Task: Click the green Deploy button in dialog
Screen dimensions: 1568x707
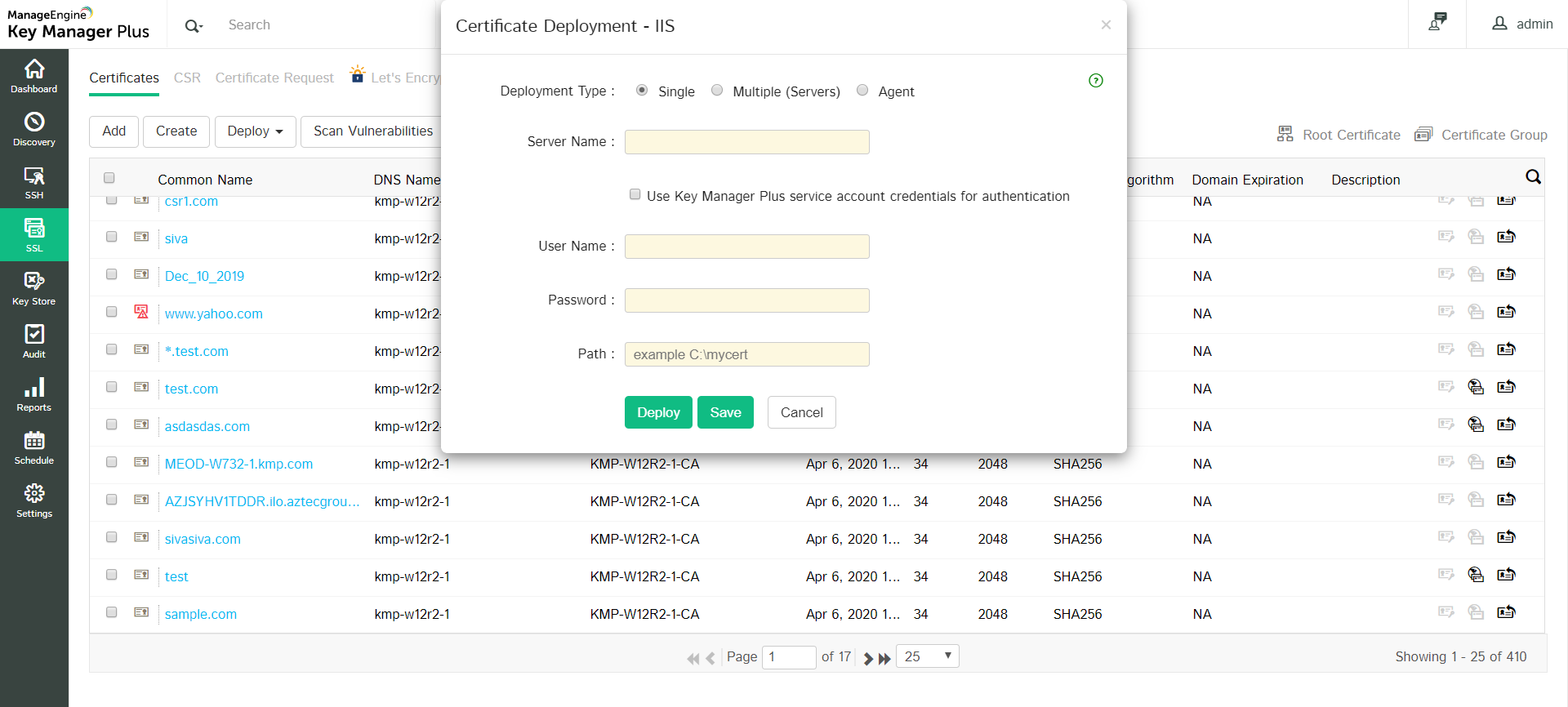Action: point(658,412)
